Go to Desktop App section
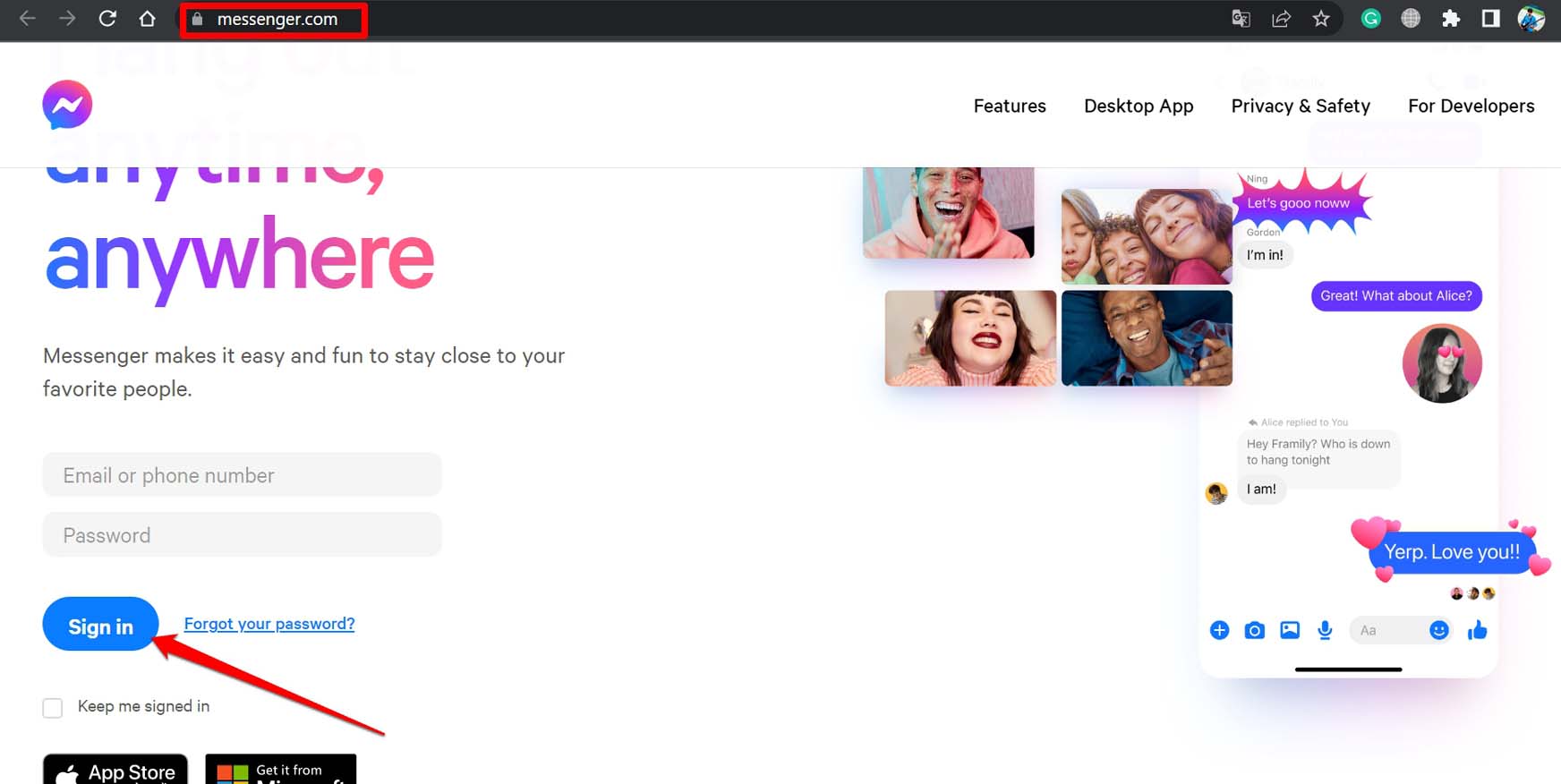This screenshot has height=784, width=1561. [x=1139, y=106]
